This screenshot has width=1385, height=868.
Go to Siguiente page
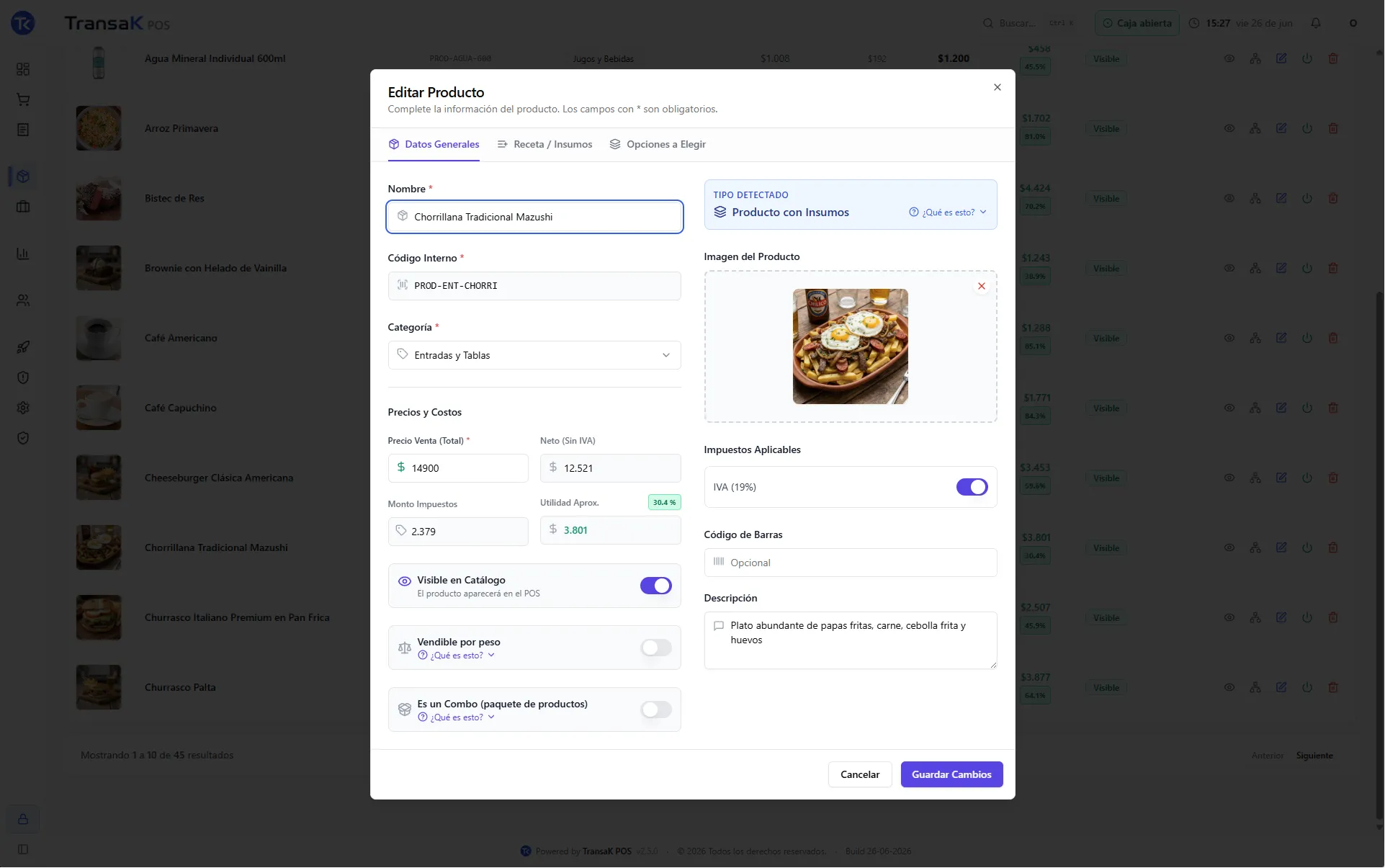pos(1314,756)
